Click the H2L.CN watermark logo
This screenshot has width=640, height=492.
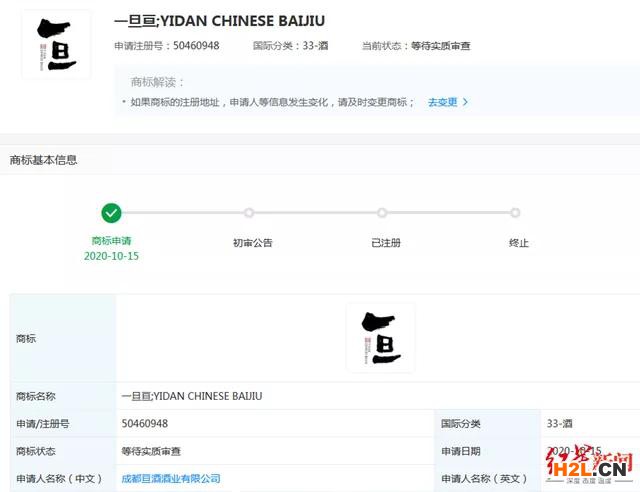[590, 465]
